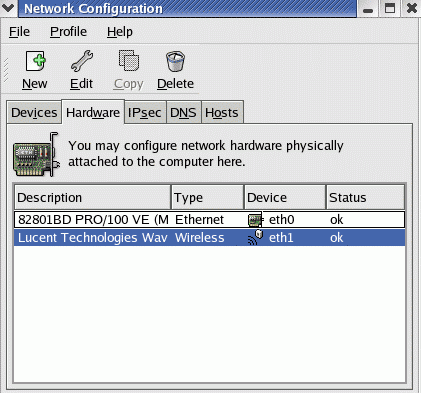Open the window menu arrow in the title bar
The height and width of the screenshot is (393, 421).
pyautogui.click(x=8, y=8)
